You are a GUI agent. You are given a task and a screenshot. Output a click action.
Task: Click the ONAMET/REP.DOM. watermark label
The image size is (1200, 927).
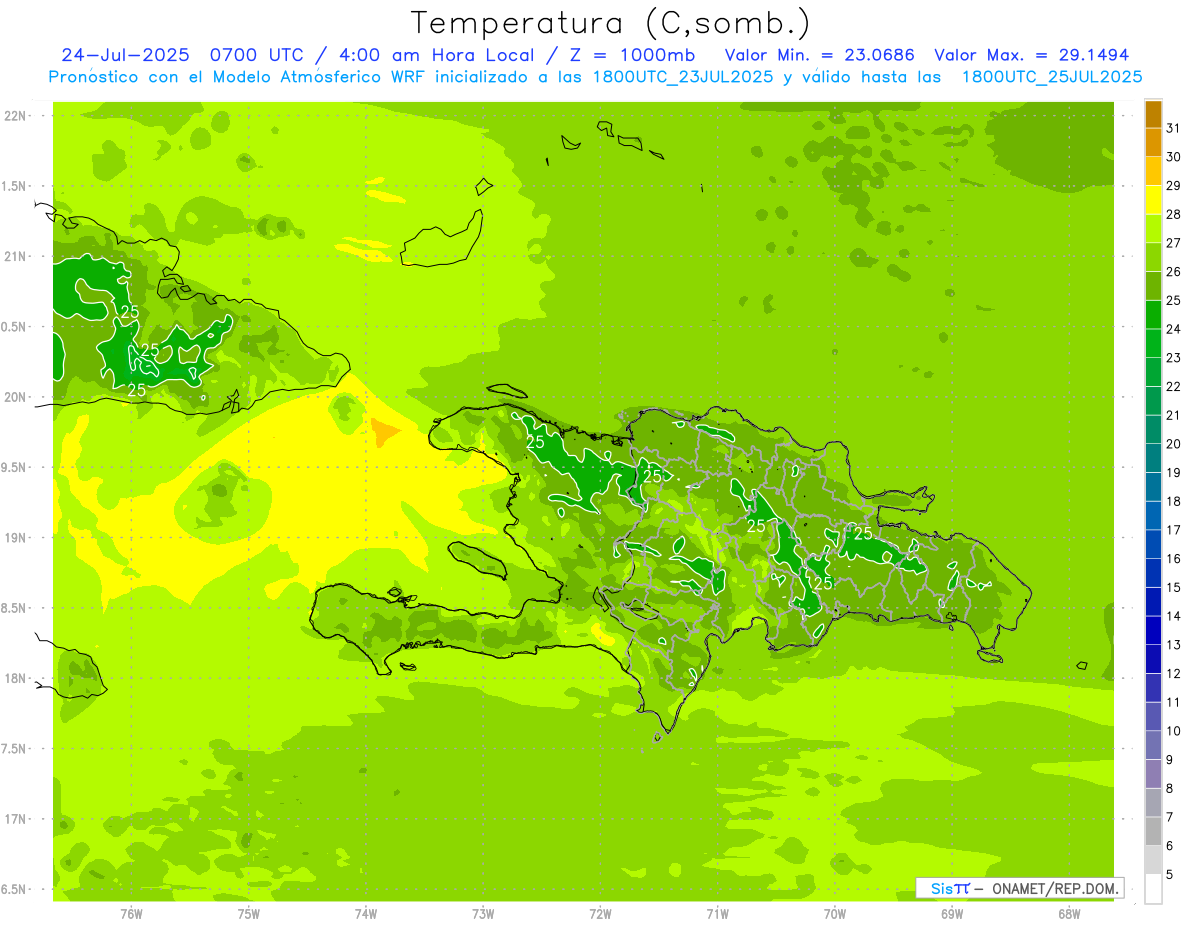[1055, 888]
